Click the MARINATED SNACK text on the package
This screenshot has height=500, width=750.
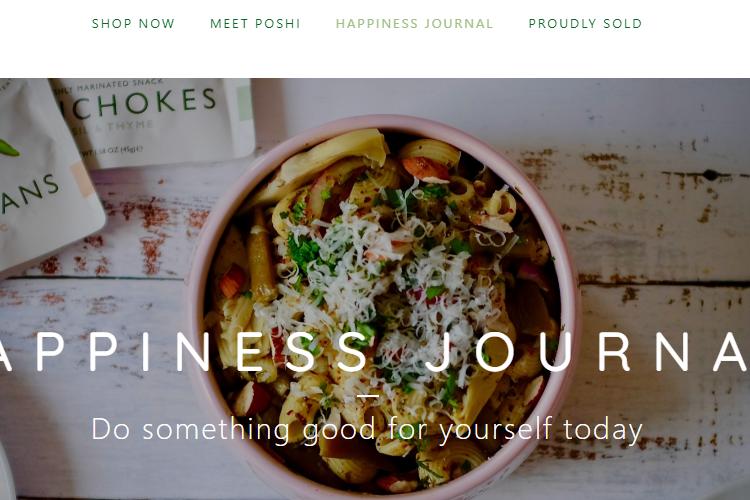click(120, 86)
